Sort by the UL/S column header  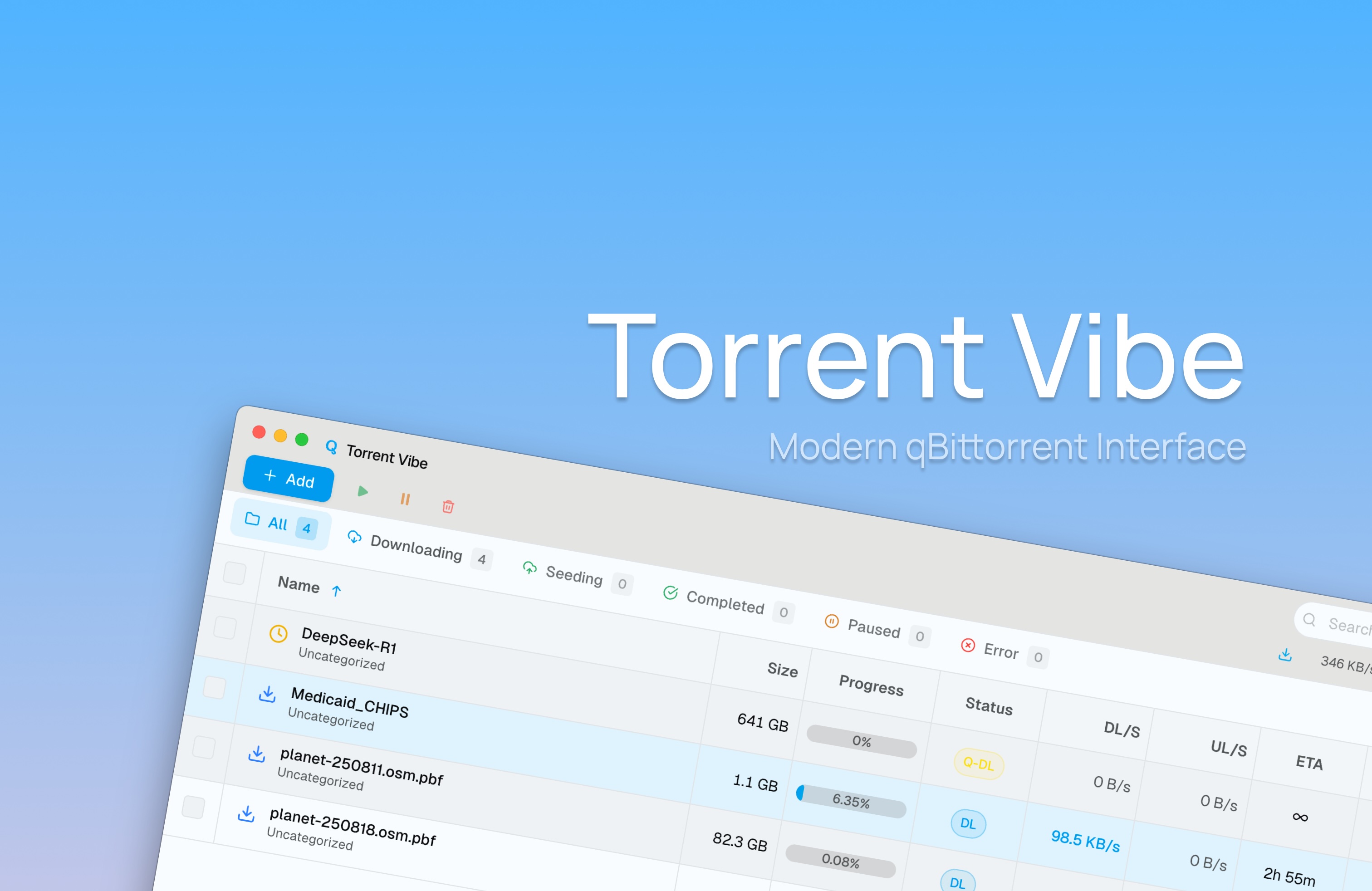[1229, 749]
